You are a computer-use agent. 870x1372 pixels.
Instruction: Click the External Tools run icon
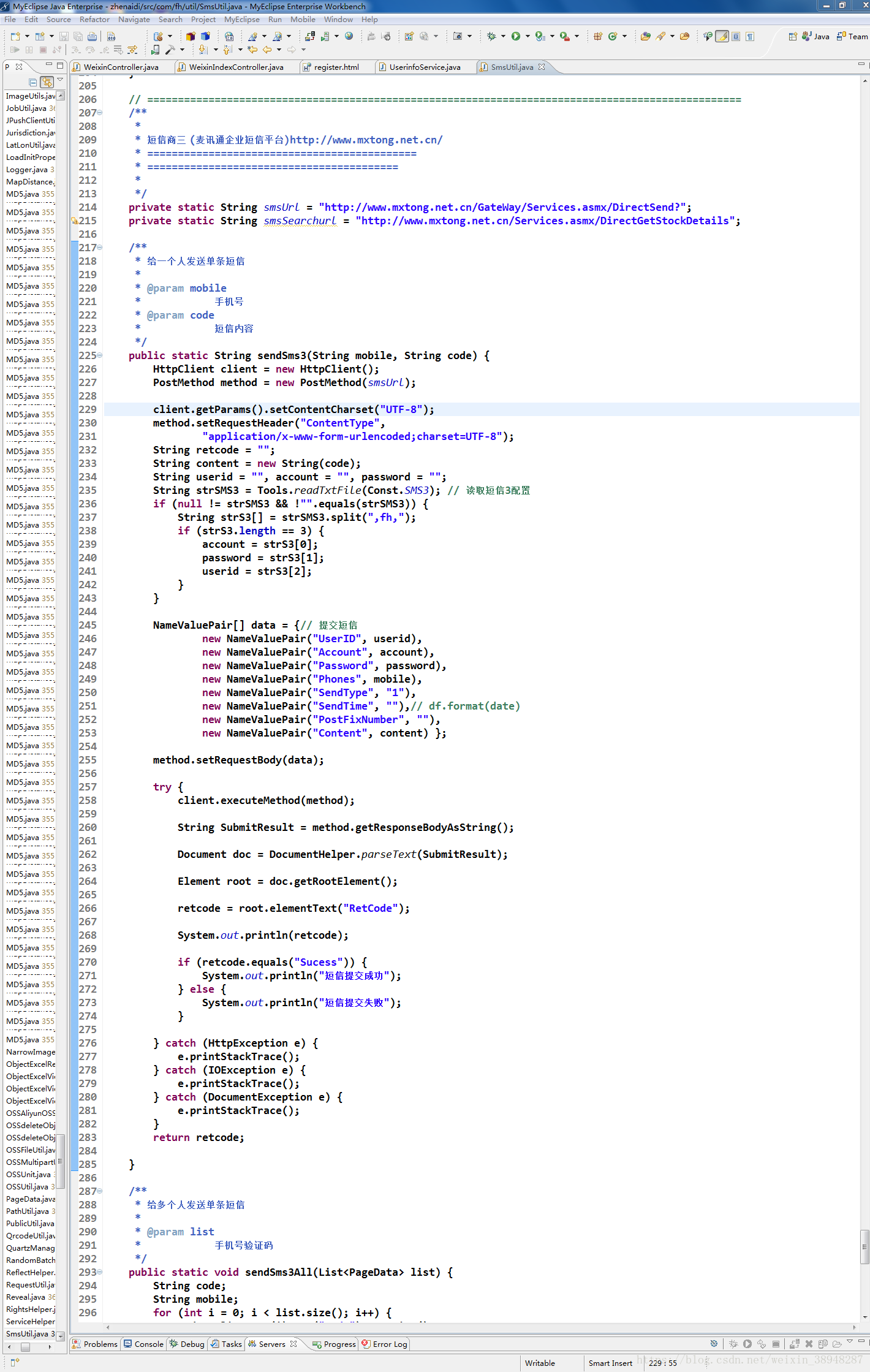(565, 36)
